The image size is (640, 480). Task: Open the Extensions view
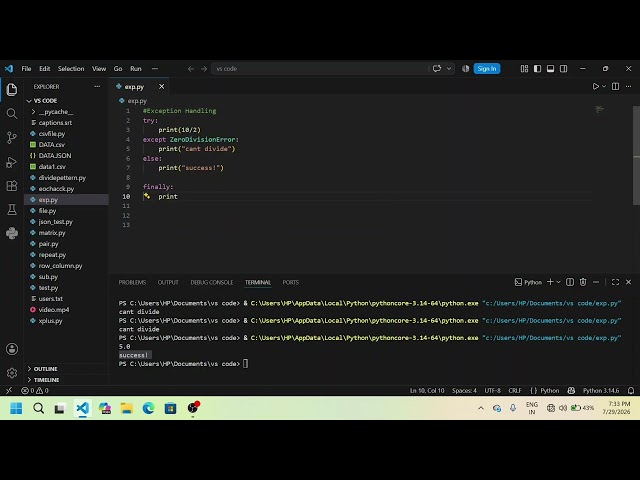(12, 186)
